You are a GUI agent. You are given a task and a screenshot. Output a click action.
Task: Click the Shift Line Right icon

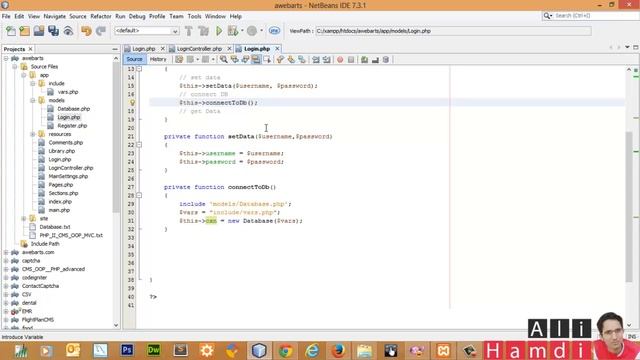point(327,60)
